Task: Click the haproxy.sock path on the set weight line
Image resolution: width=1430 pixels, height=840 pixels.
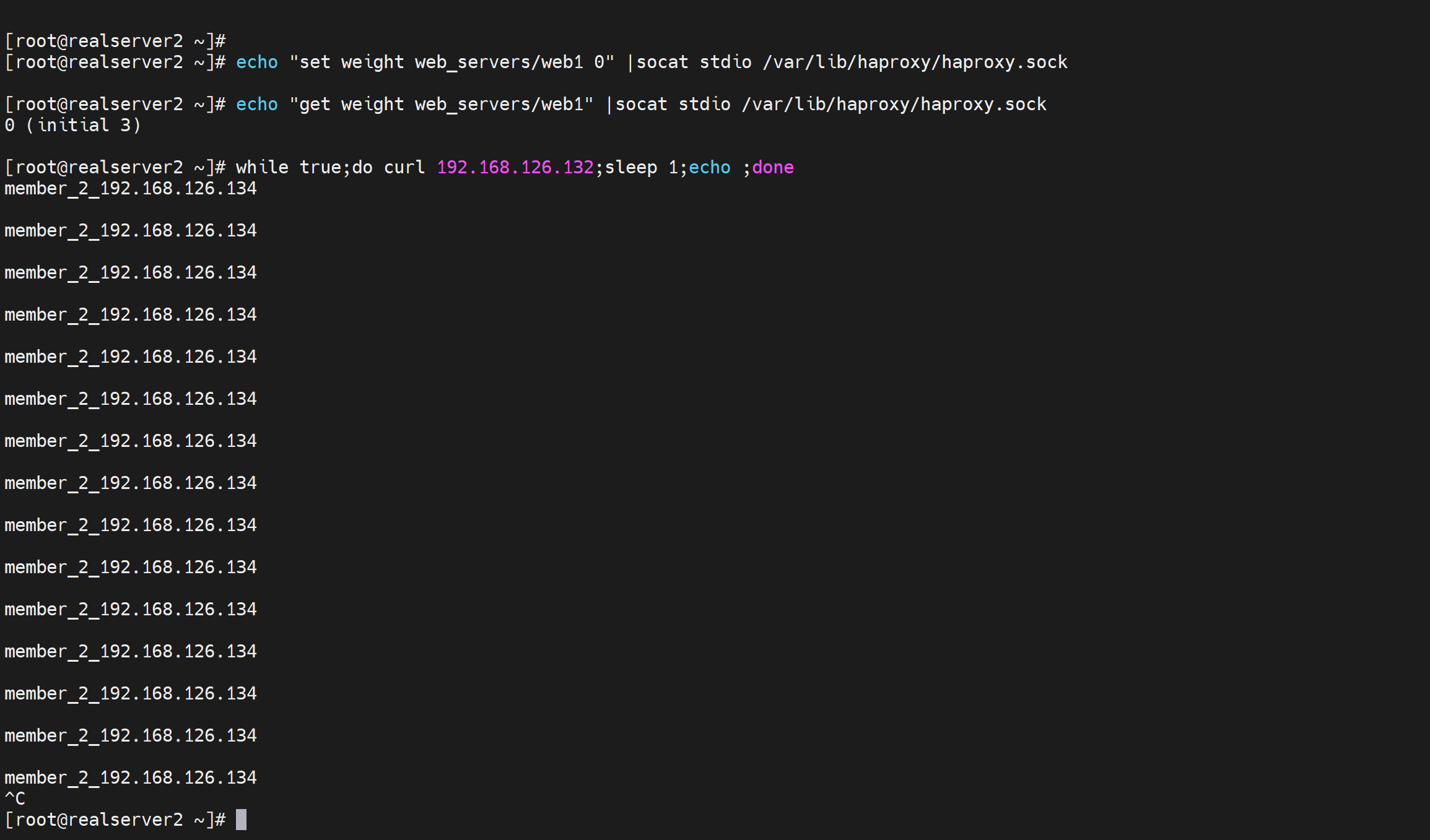Action: click(915, 62)
